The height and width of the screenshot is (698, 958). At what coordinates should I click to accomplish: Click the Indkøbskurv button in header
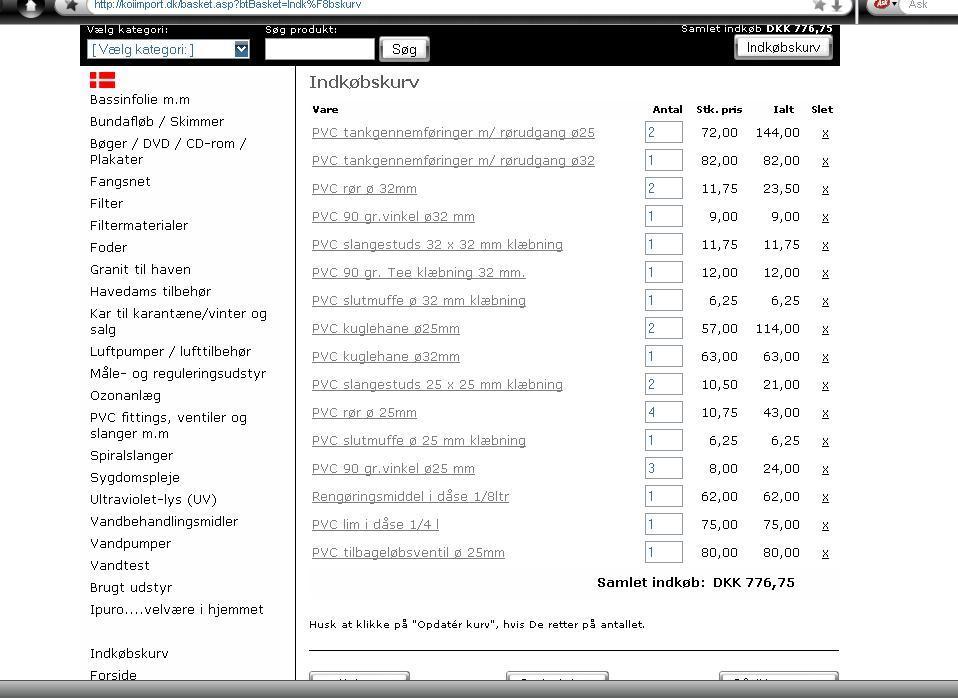pyautogui.click(x=783, y=47)
